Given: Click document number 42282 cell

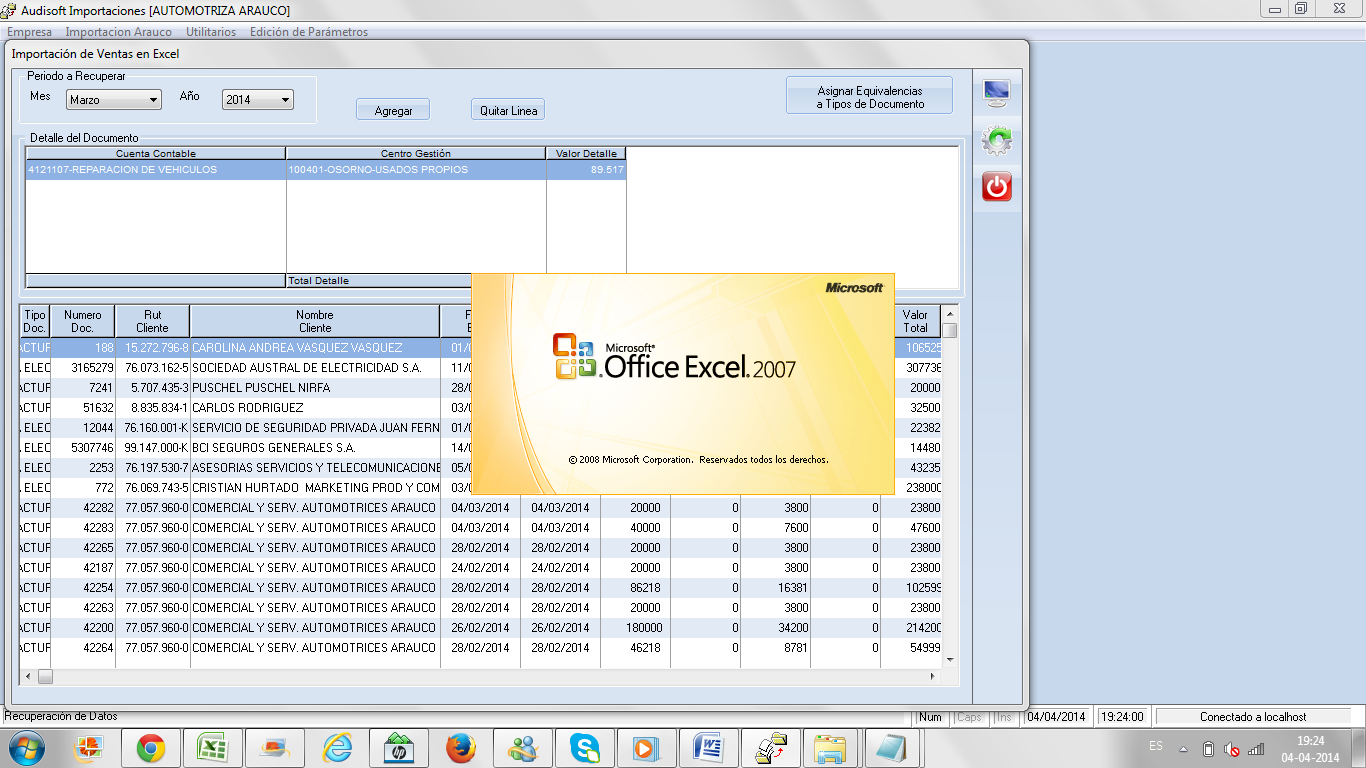Looking at the screenshot, I should pyautogui.click(x=83, y=508).
